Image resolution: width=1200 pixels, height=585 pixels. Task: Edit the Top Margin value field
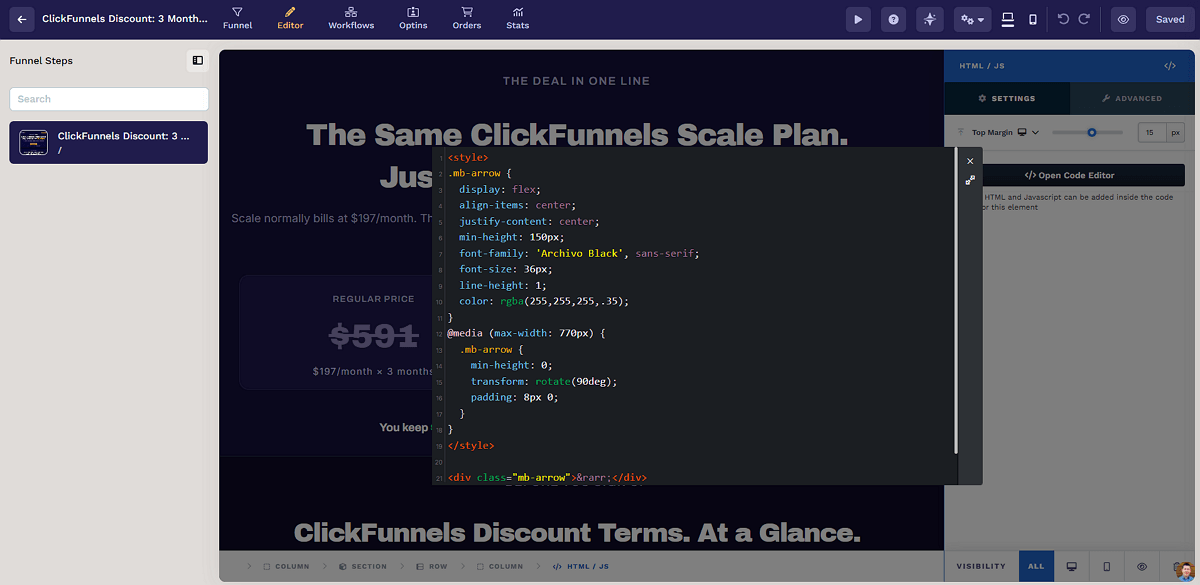click(x=1152, y=132)
